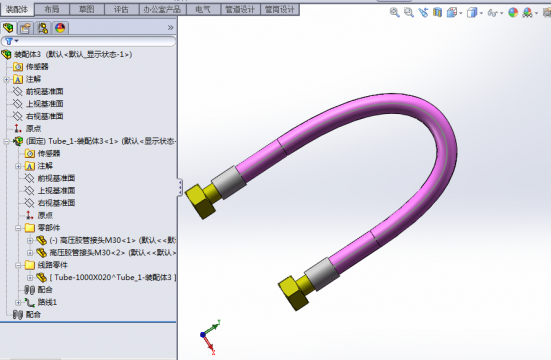Open the ConfigurationManager tab icon

[43, 28]
